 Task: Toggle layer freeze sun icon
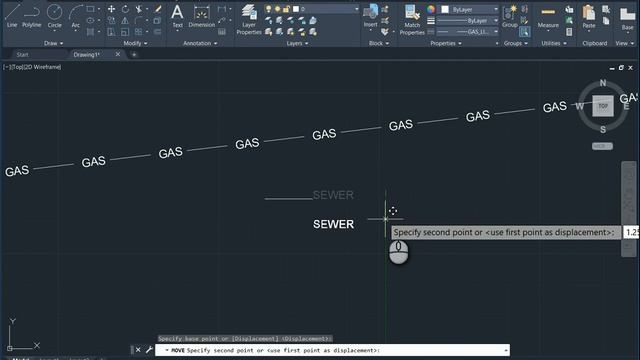click(278, 9)
